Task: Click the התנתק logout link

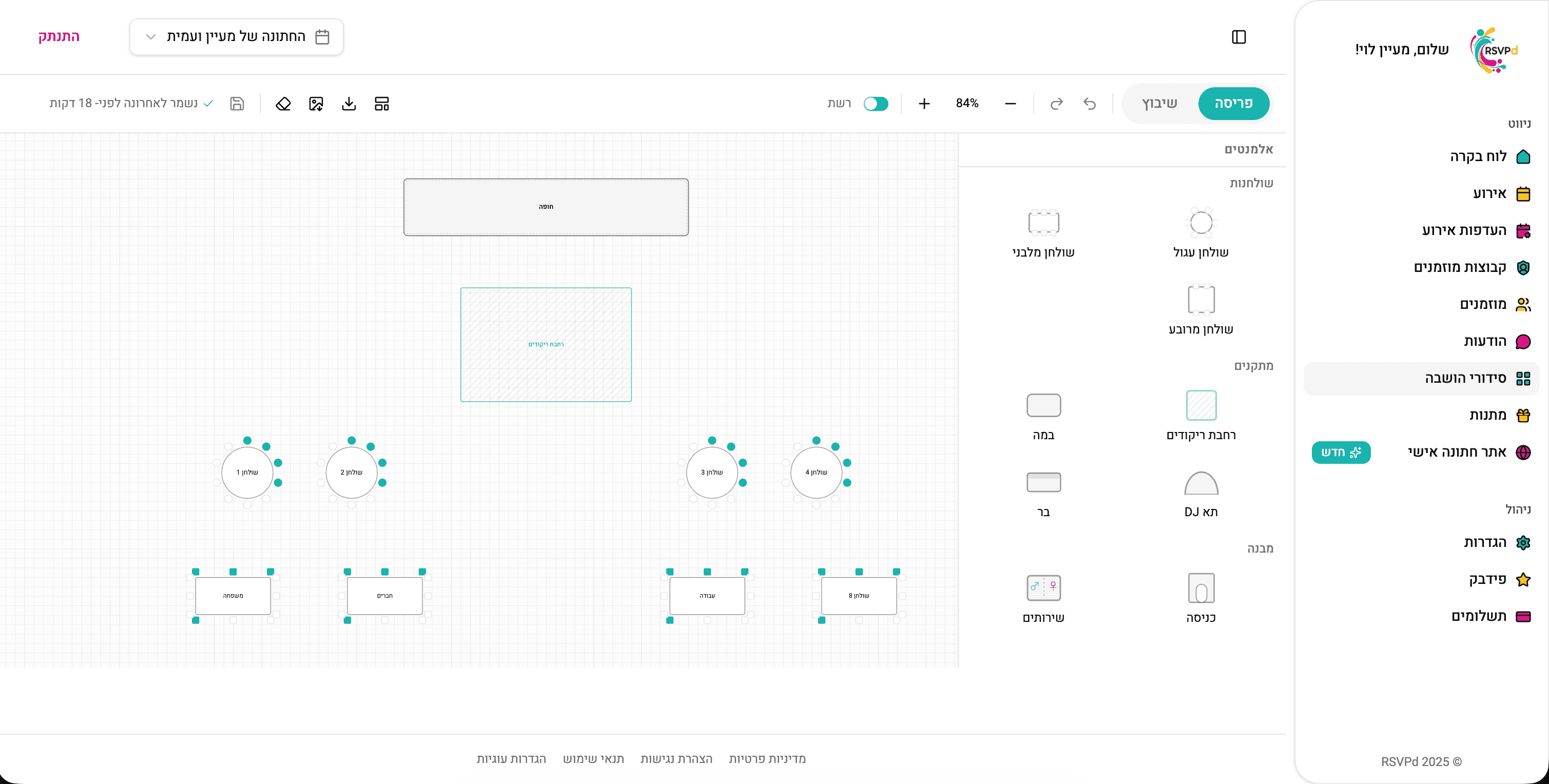Action: [59, 36]
